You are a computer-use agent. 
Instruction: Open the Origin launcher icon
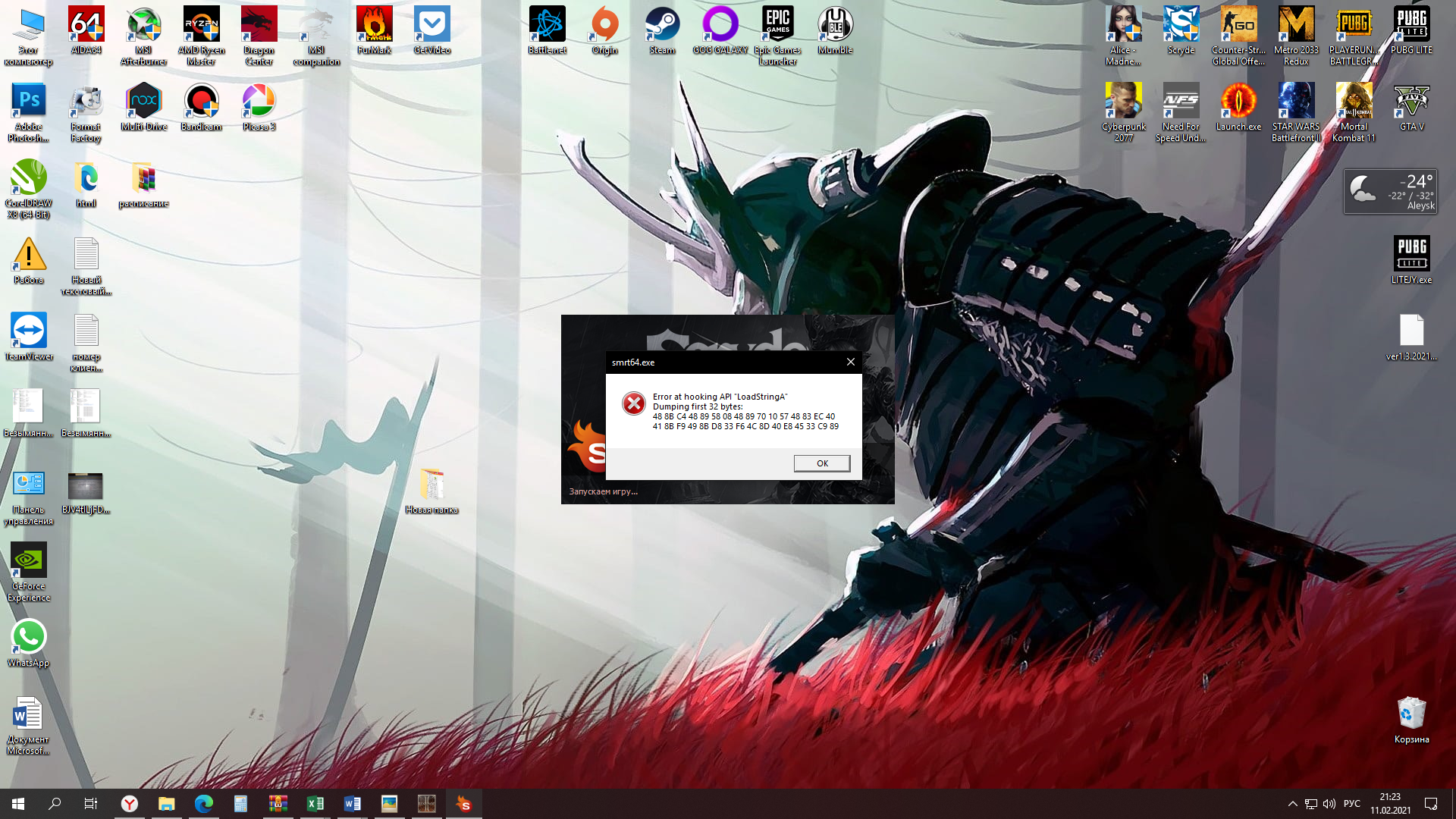(x=604, y=26)
